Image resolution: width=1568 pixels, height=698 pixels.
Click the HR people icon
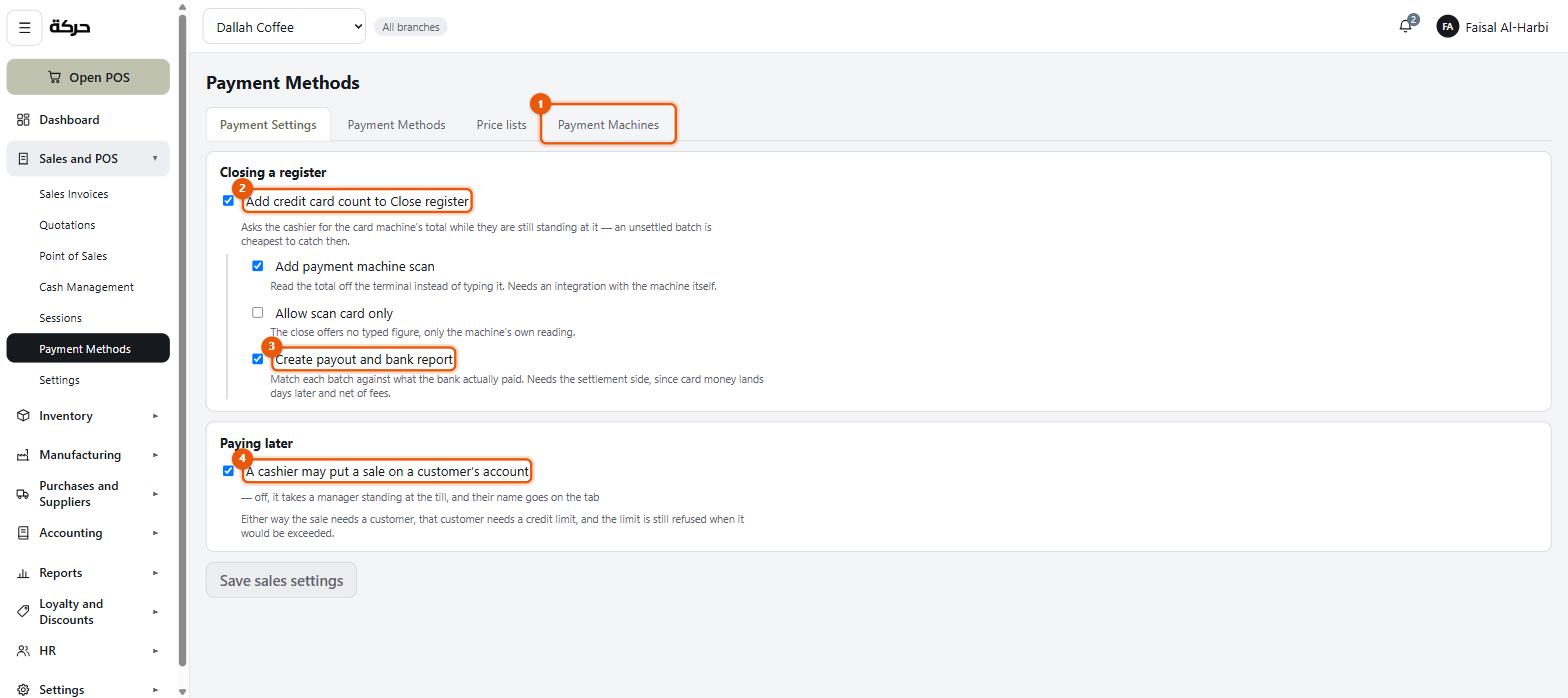(23, 651)
